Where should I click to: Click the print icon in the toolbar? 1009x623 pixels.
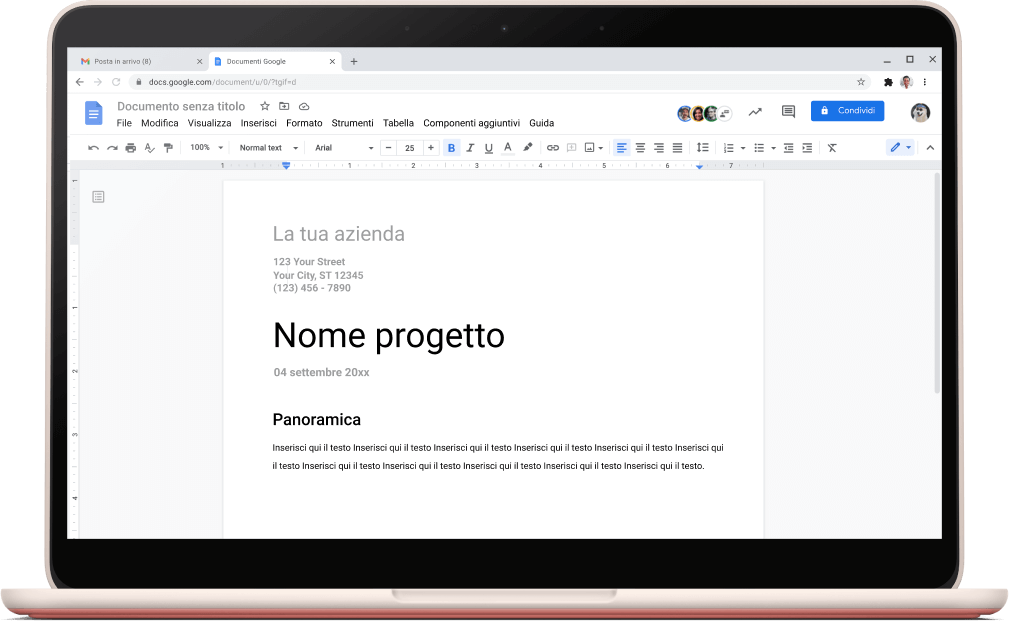tap(130, 148)
